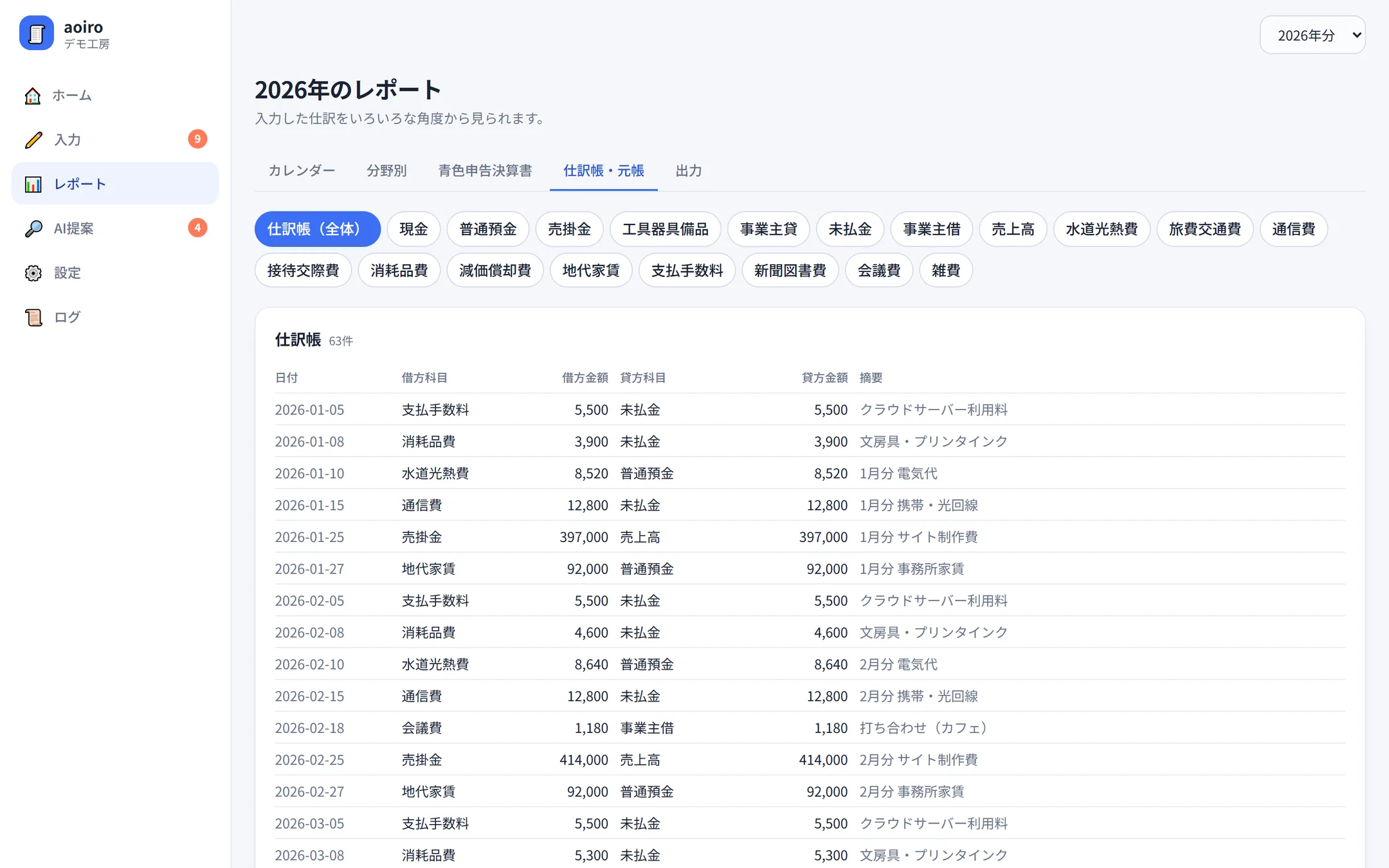Open the レポート sidebar item
Screen dimensions: 1389x868
coord(115,184)
